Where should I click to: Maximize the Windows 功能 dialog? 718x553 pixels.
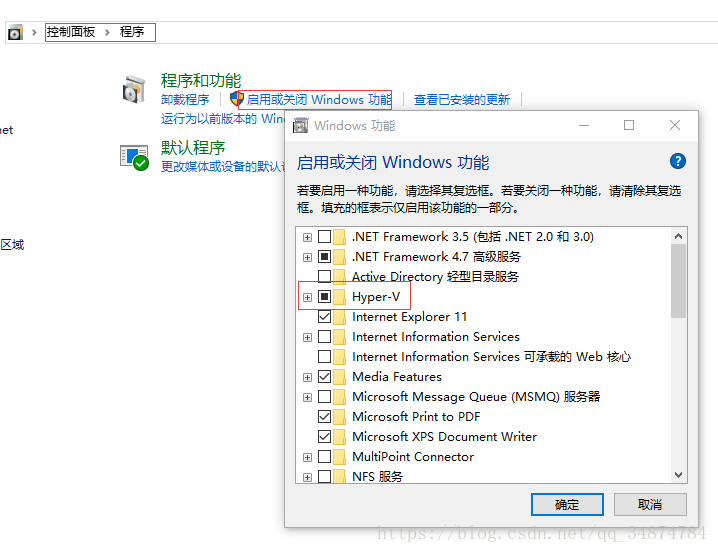coord(629,125)
